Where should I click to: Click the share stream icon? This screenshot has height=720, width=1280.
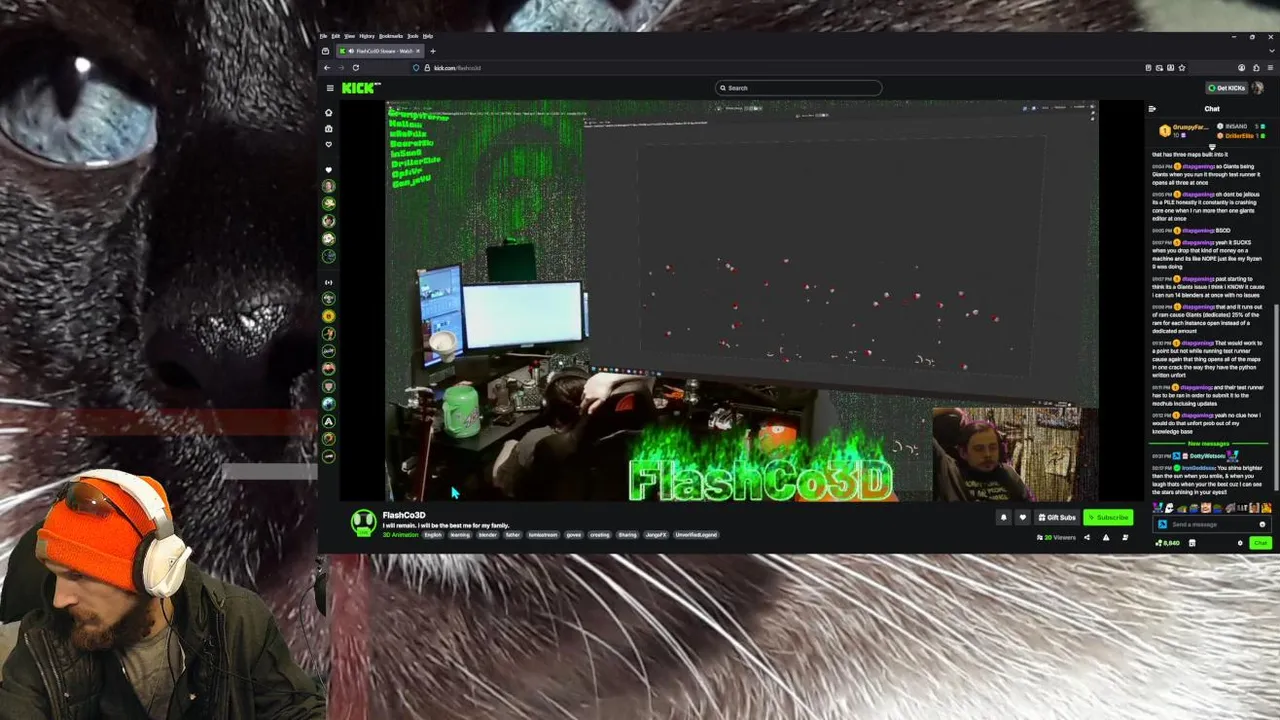click(x=1087, y=538)
